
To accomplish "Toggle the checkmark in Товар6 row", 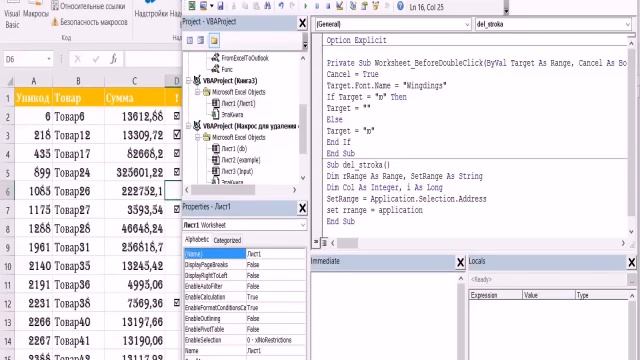I will coord(177,116).
